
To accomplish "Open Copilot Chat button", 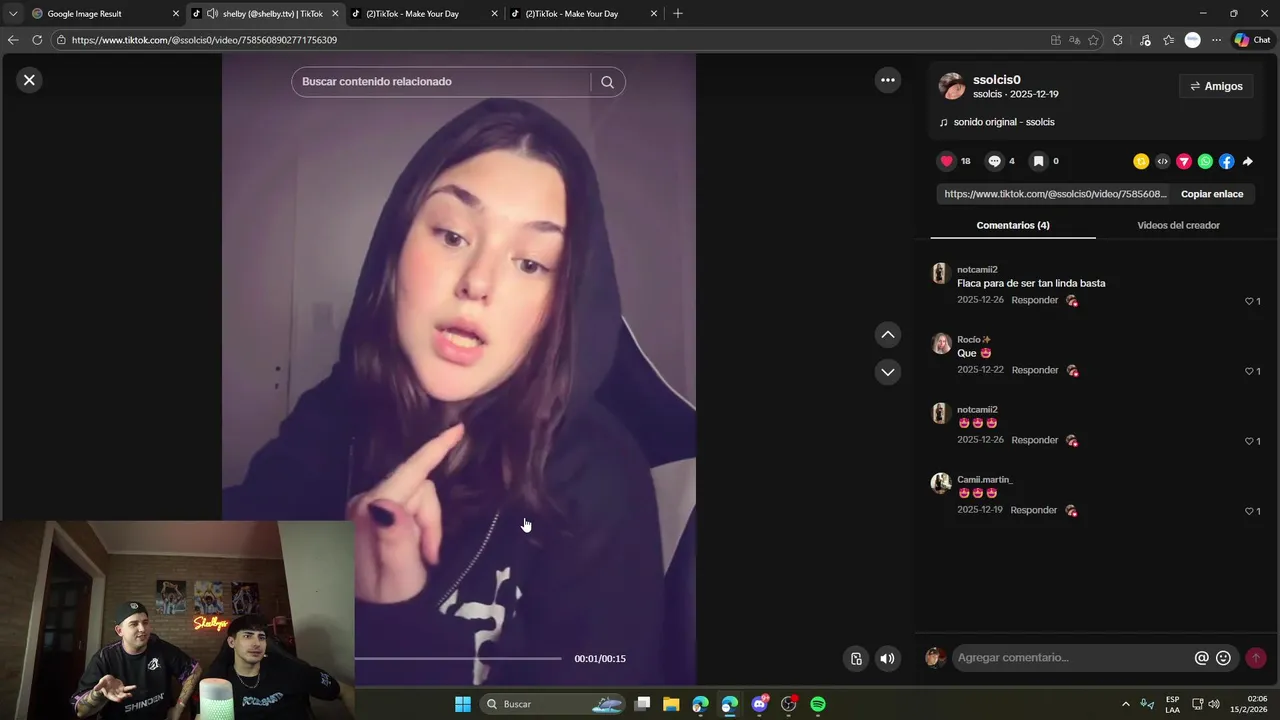I will pyautogui.click(x=1252, y=40).
